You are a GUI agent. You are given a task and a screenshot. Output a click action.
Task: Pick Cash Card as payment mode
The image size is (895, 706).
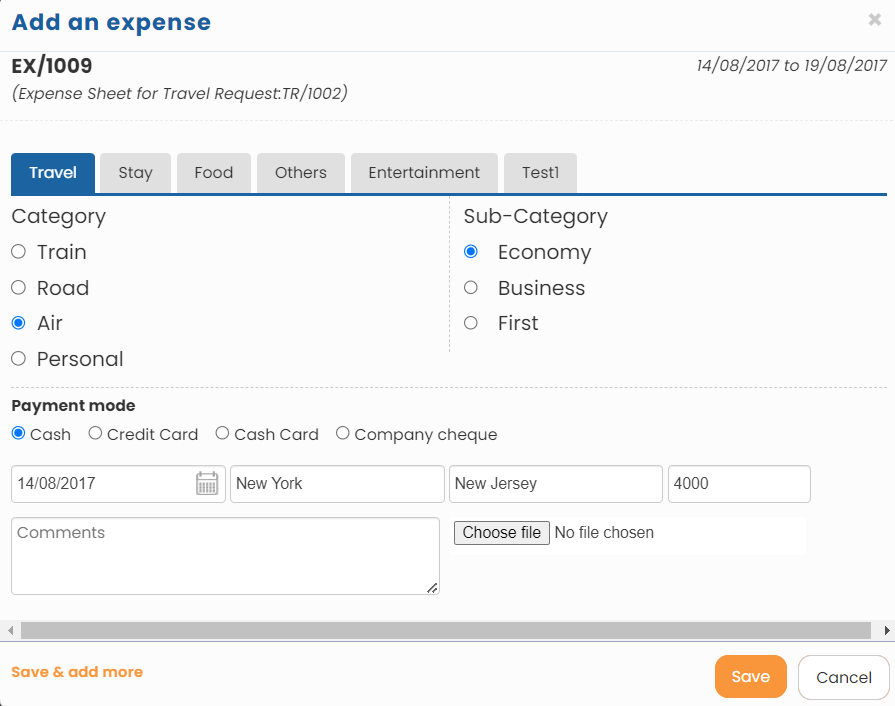tap(221, 433)
